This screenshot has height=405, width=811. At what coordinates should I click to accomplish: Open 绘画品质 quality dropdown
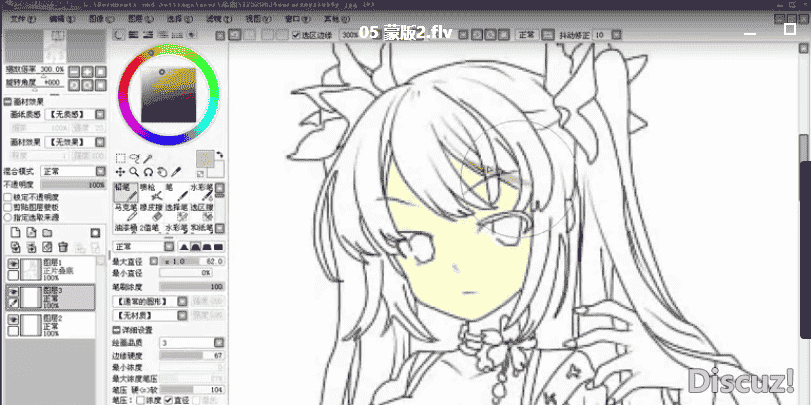point(192,342)
